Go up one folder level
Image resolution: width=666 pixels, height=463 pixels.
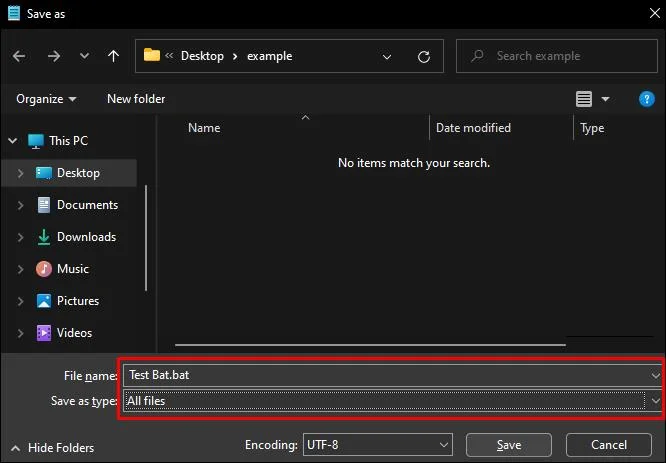113,56
